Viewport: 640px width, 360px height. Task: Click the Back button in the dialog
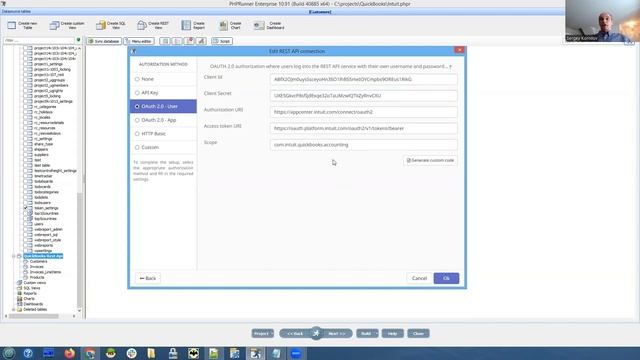tap(148, 278)
